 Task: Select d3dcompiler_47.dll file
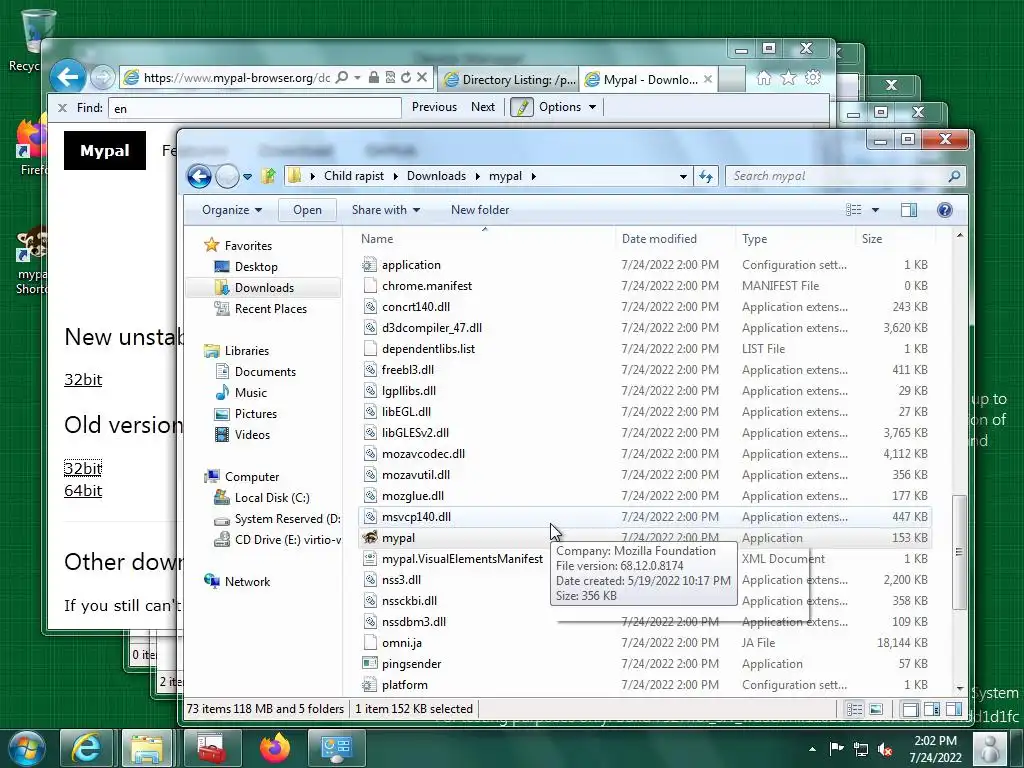[432, 327]
